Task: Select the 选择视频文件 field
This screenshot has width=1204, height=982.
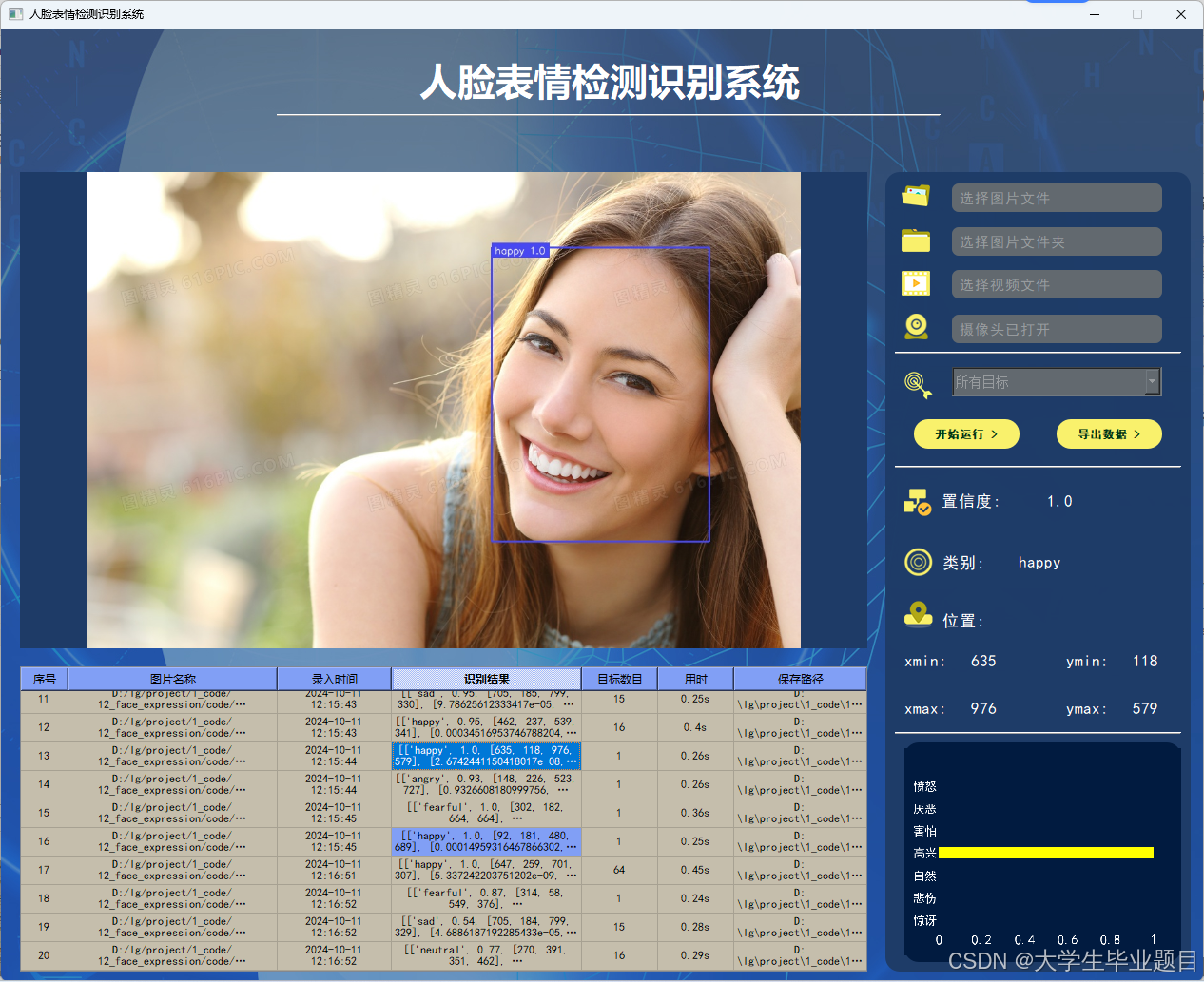Action: point(1057,284)
